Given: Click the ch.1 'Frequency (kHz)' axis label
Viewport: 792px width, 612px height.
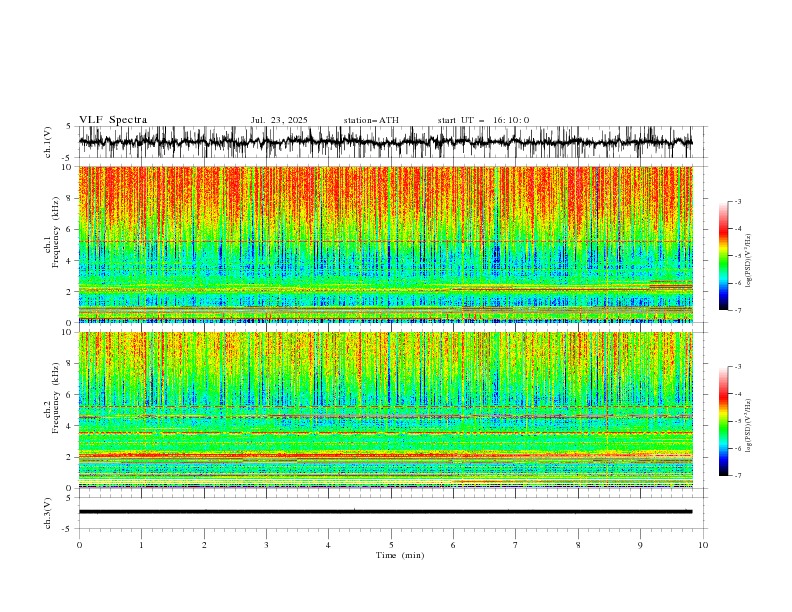Looking at the screenshot, I should [x=55, y=233].
